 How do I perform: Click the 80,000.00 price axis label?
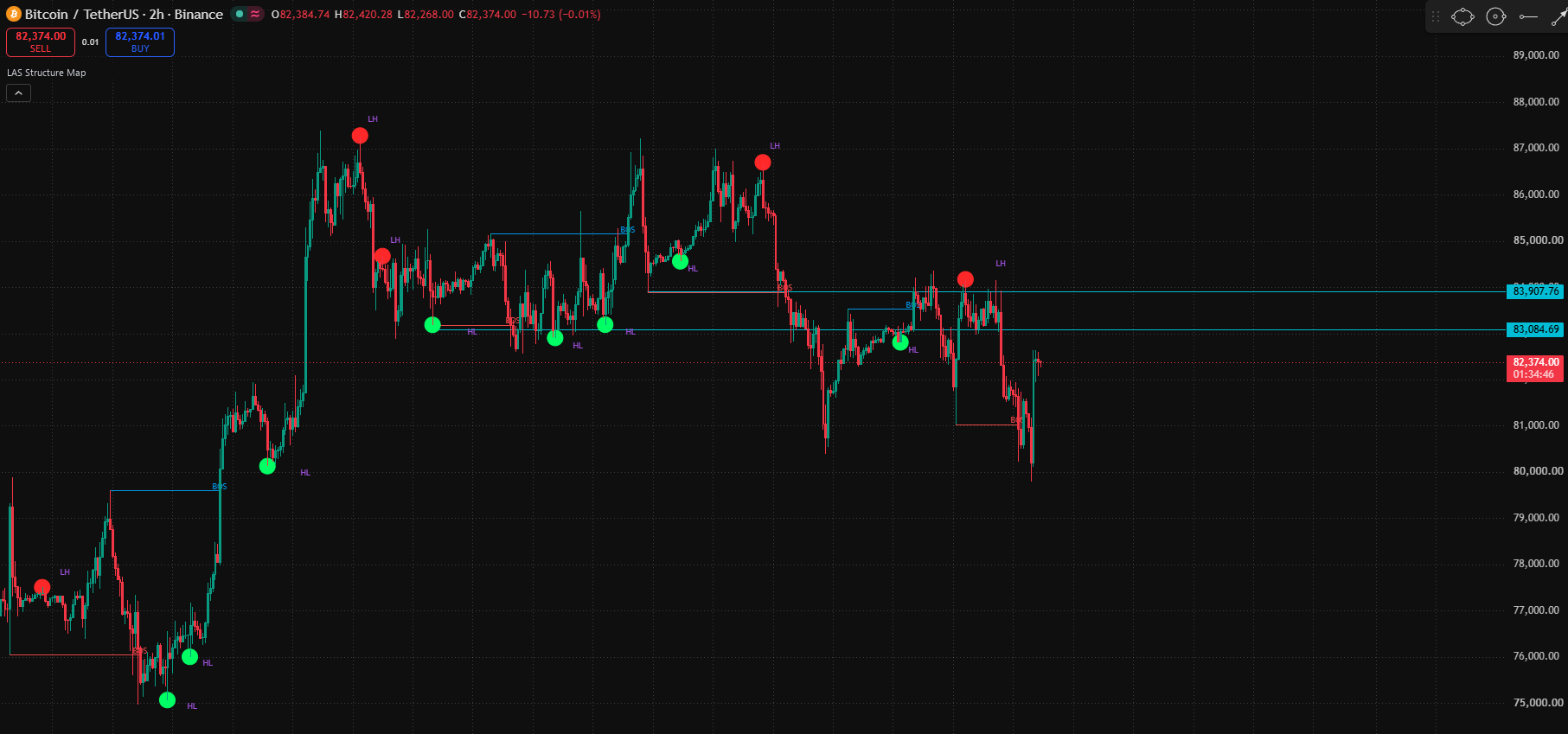click(1538, 471)
